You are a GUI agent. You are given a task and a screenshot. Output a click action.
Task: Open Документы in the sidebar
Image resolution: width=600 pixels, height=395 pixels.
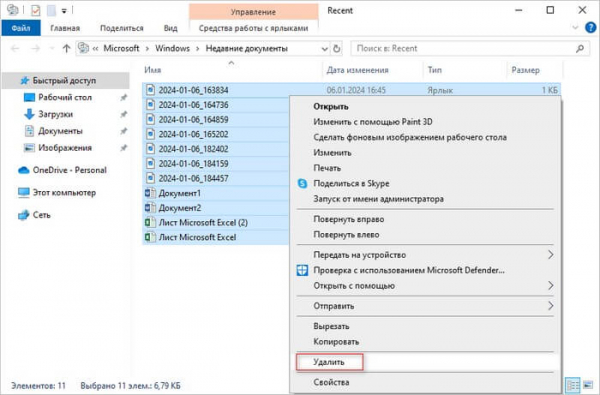tap(60, 131)
